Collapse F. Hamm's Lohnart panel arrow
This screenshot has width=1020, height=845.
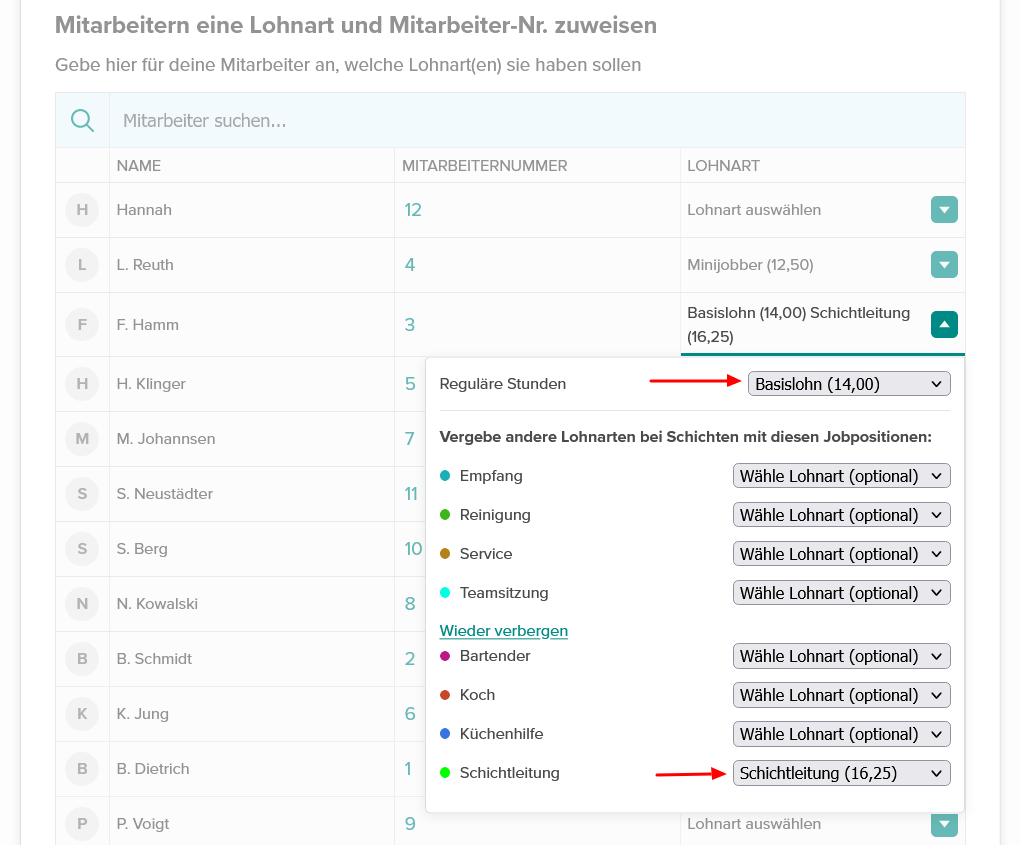[944, 325]
